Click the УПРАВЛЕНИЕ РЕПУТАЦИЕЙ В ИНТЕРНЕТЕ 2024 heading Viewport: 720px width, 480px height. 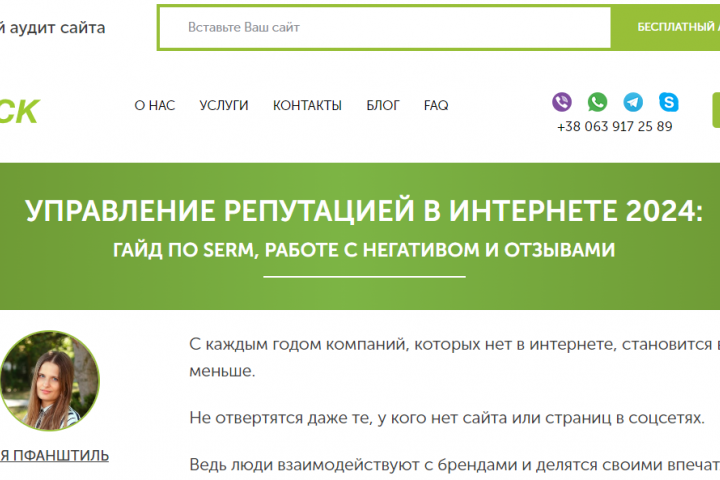point(364,211)
